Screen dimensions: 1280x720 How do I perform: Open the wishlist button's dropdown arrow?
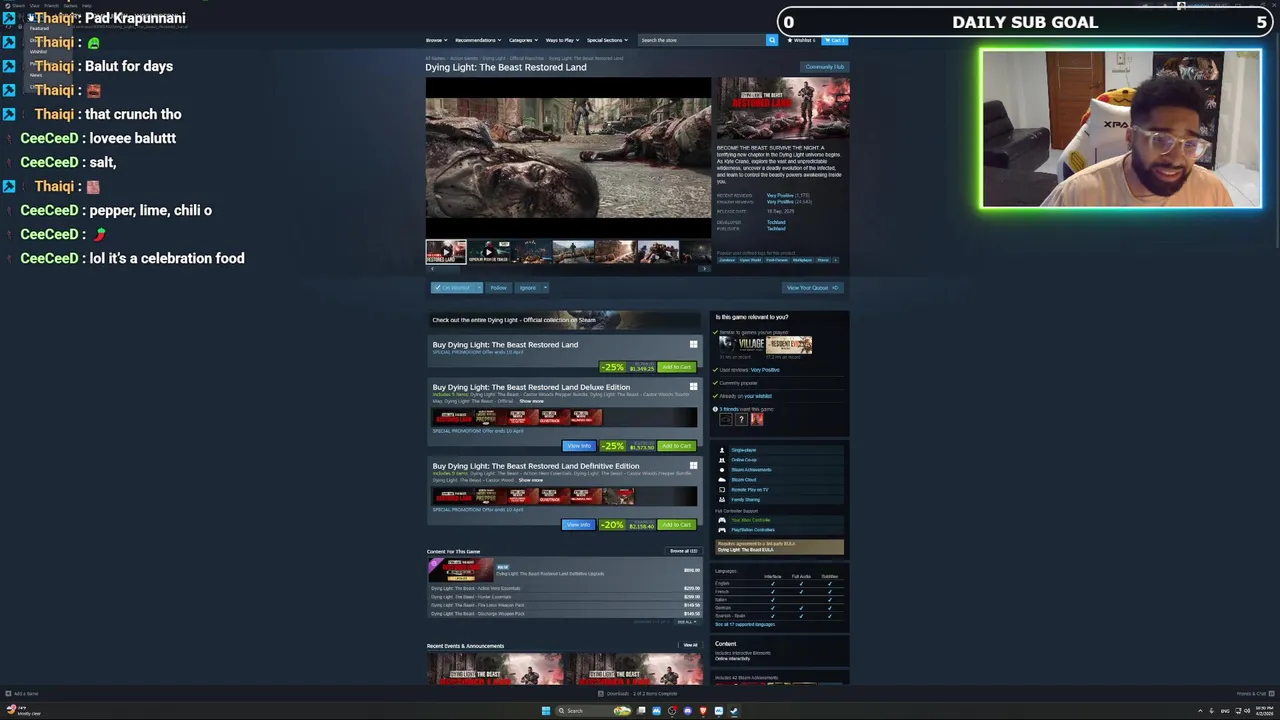point(479,288)
